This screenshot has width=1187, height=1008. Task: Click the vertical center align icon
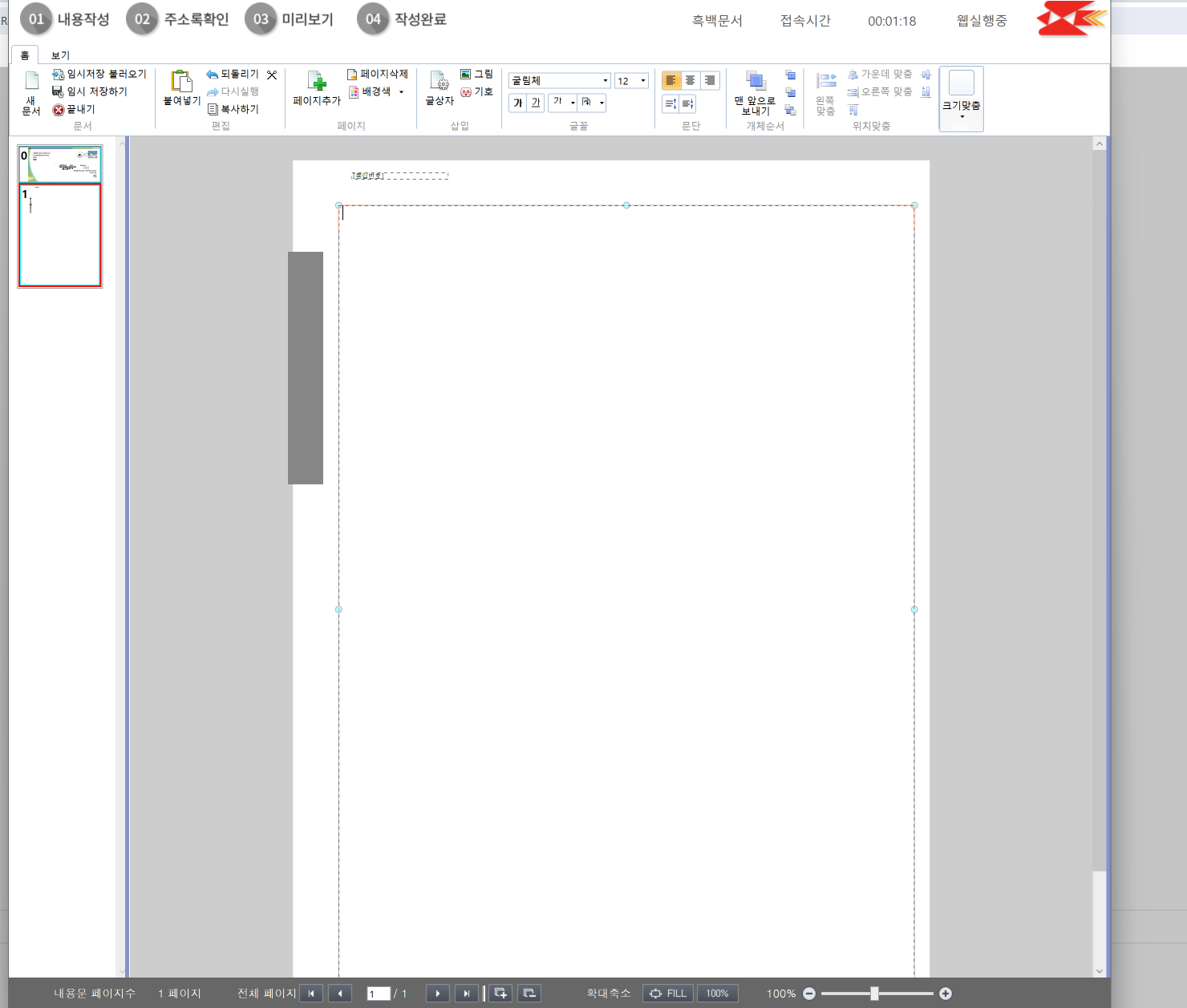926,75
